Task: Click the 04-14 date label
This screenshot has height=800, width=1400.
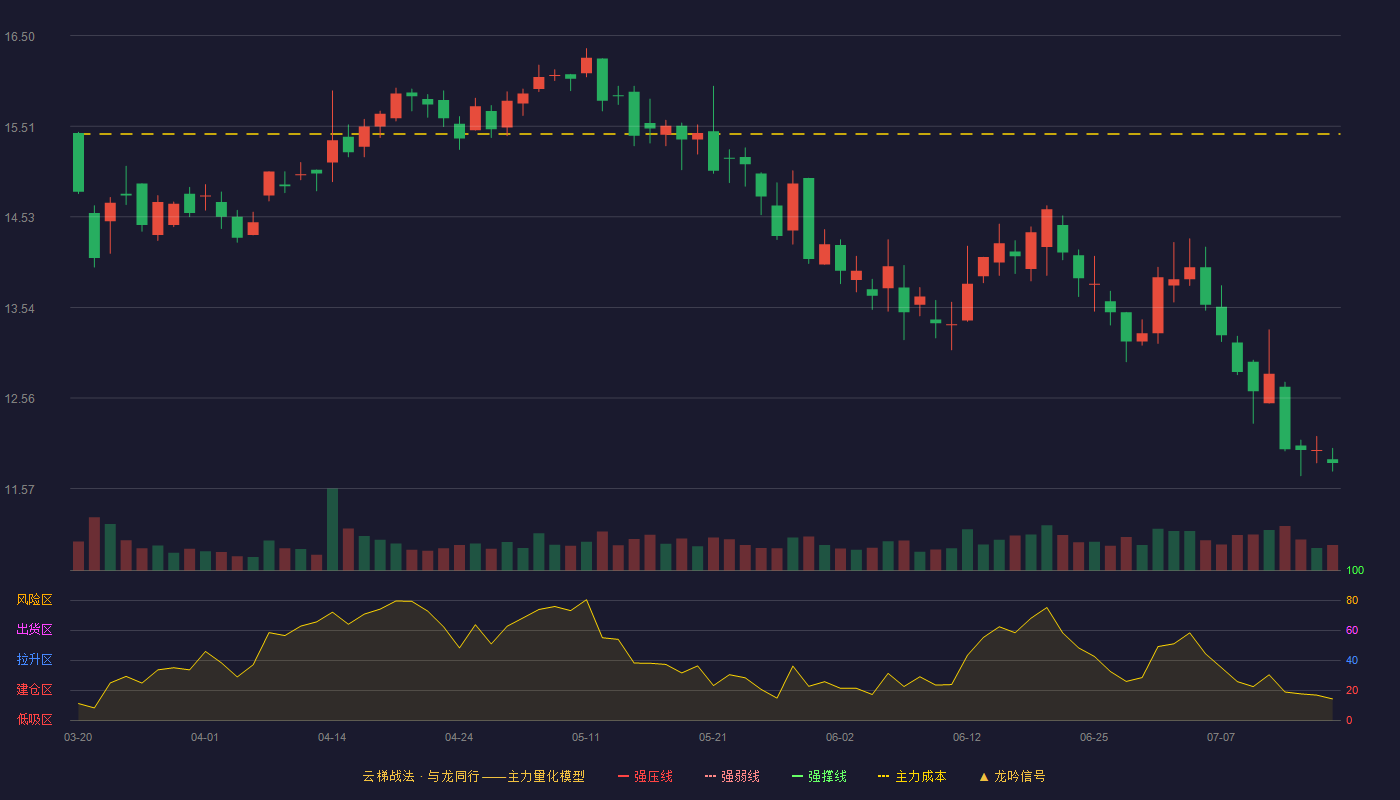Action: click(x=332, y=737)
